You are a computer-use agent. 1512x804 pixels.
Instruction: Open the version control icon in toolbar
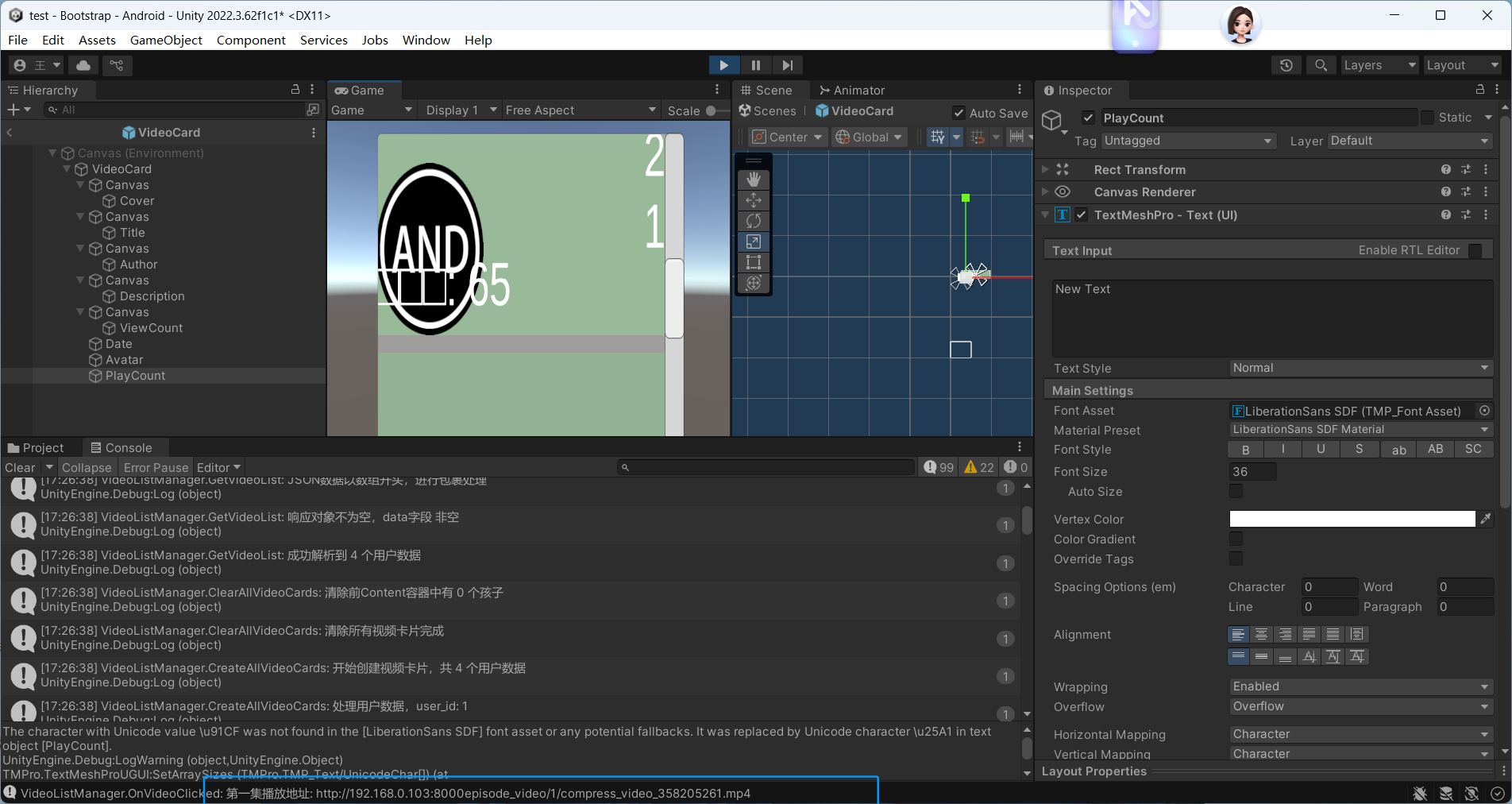pos(117,65)
